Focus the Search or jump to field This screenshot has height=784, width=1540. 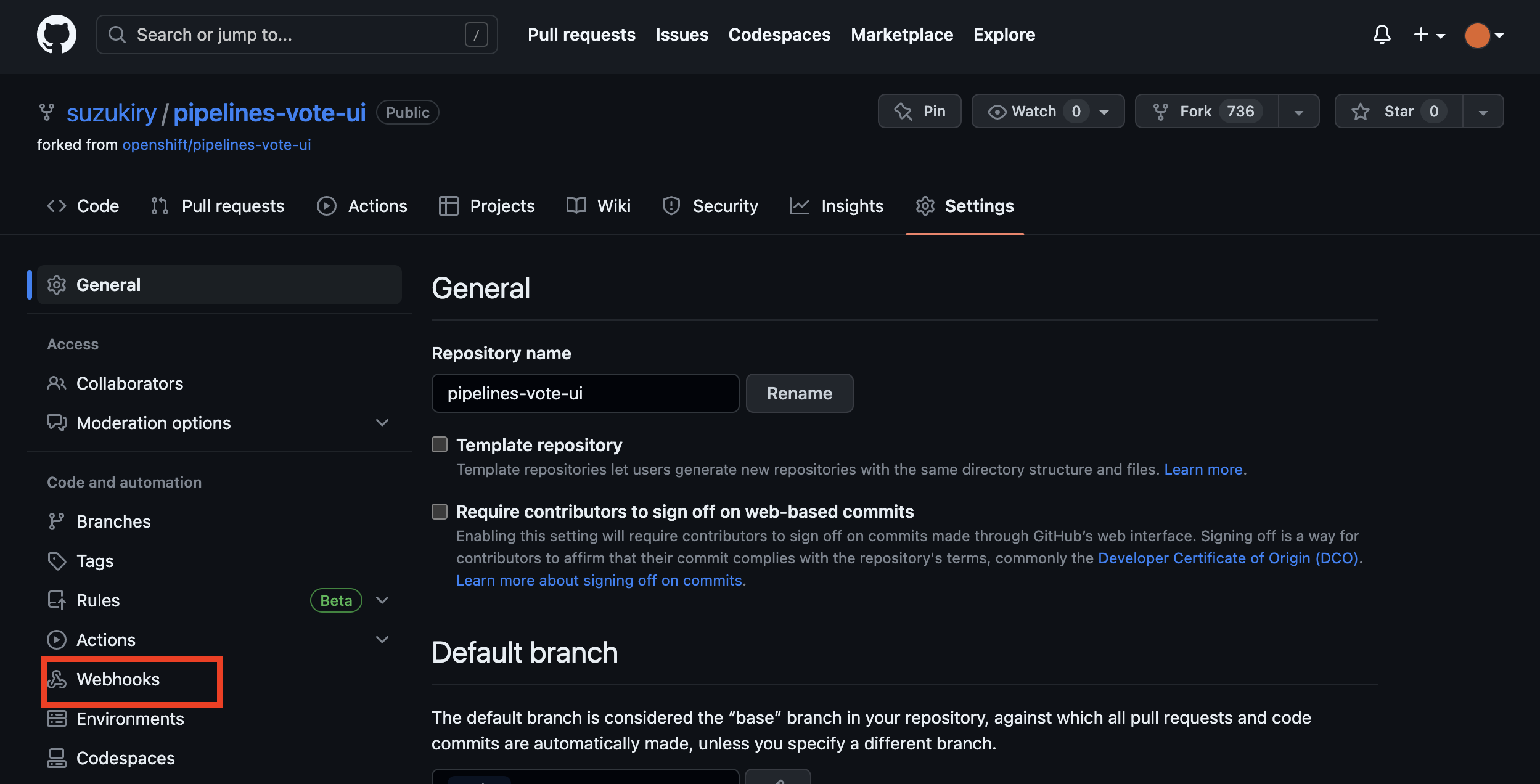pyautogui.click(x=297, y=35)
